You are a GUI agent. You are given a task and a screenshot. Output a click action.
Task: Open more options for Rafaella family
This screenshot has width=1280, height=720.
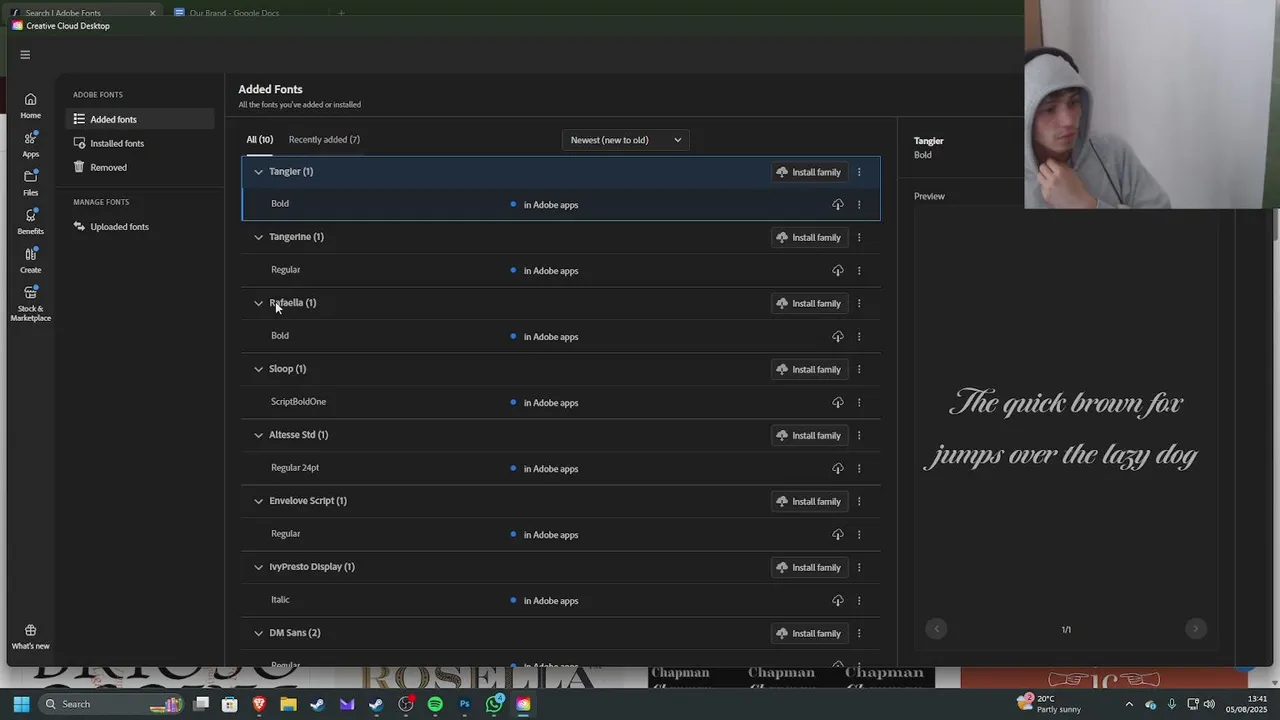coord(859,303)
